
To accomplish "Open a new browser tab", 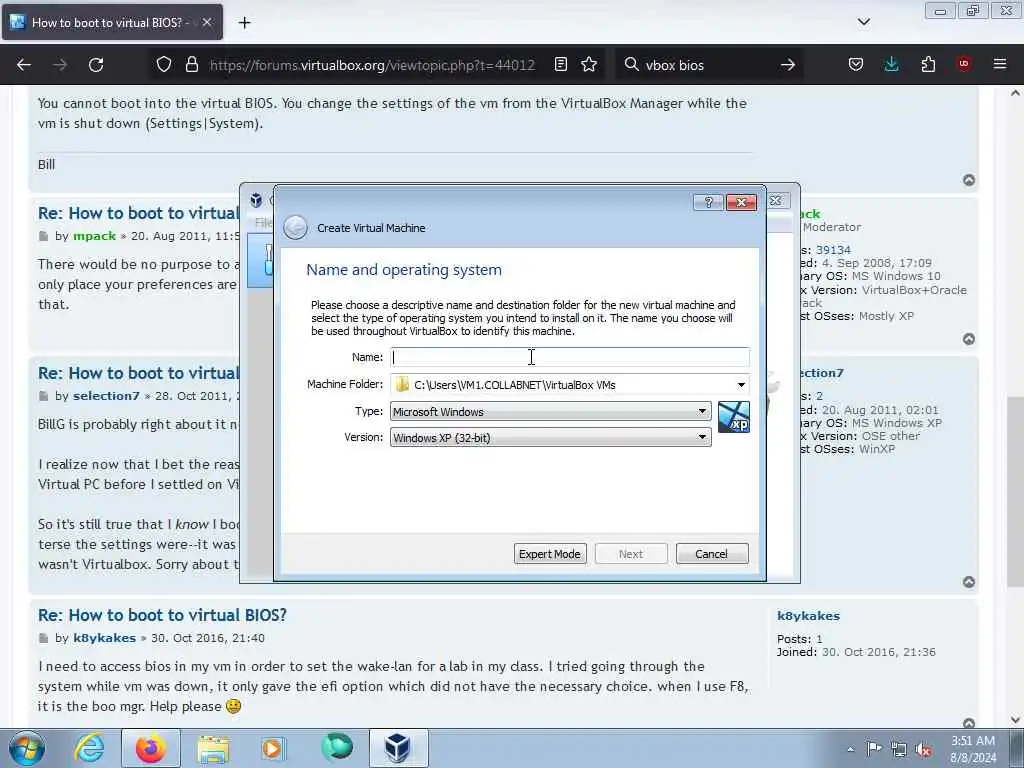I will (x=244, y=23).
